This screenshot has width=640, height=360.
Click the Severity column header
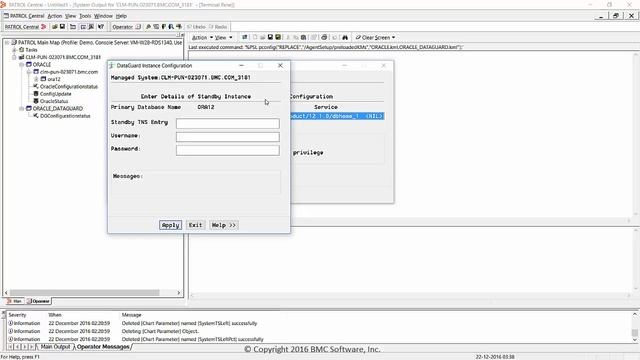pos(17,315)
